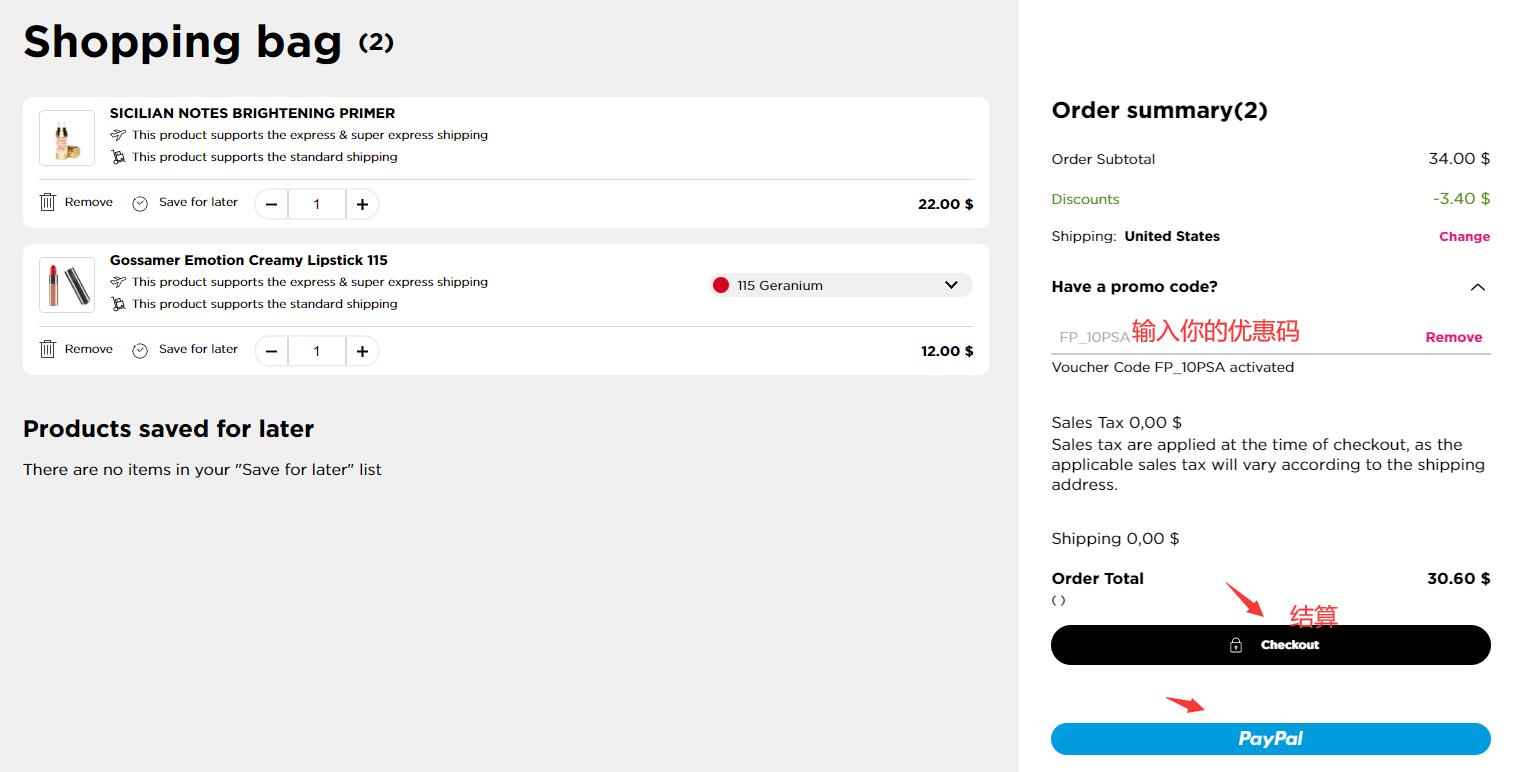1515x772 pixels.
Task: Click trash icon for Gossamer lipstick
Action: point(47,349)
